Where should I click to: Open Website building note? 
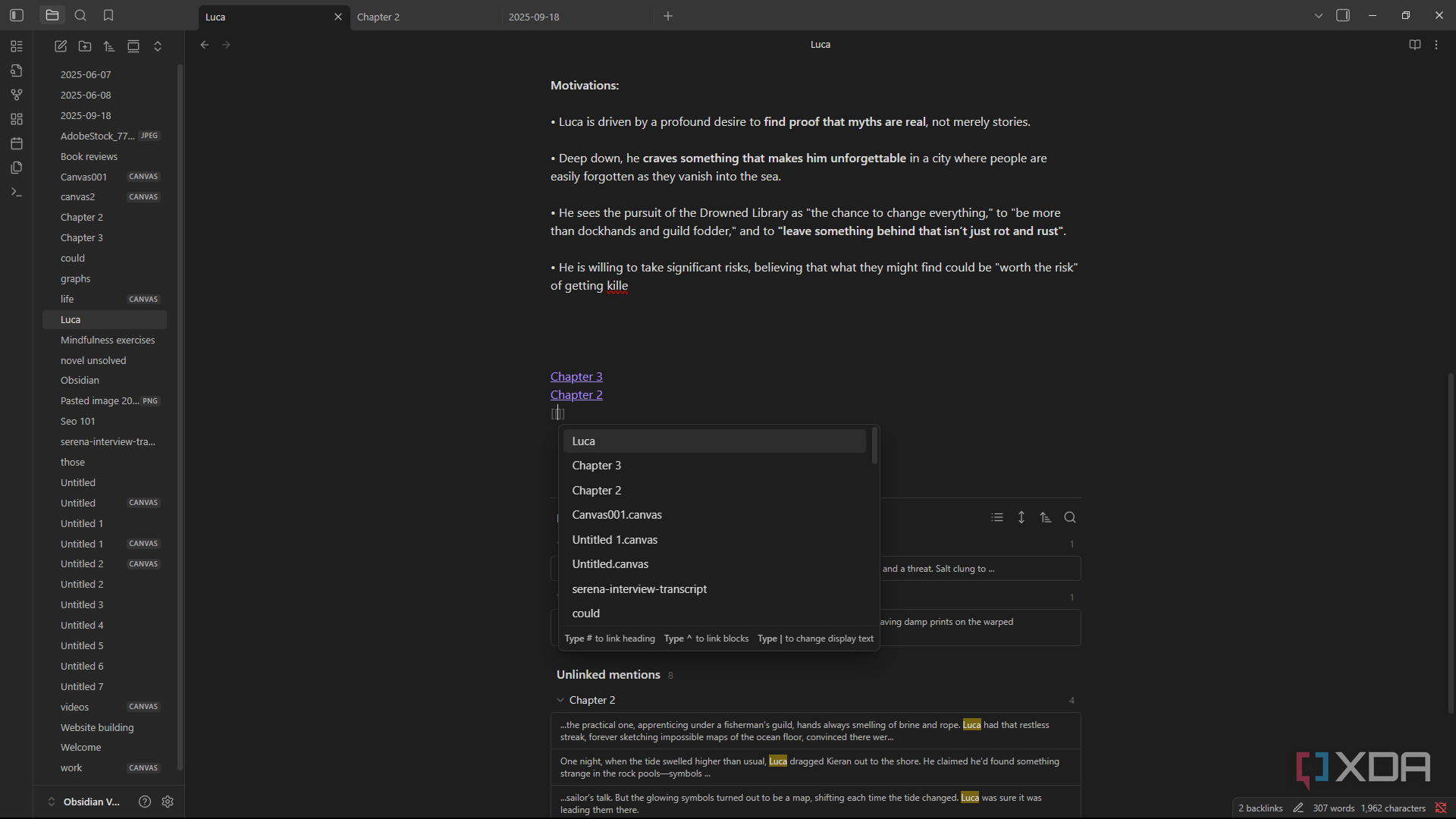tap(105, 727)
